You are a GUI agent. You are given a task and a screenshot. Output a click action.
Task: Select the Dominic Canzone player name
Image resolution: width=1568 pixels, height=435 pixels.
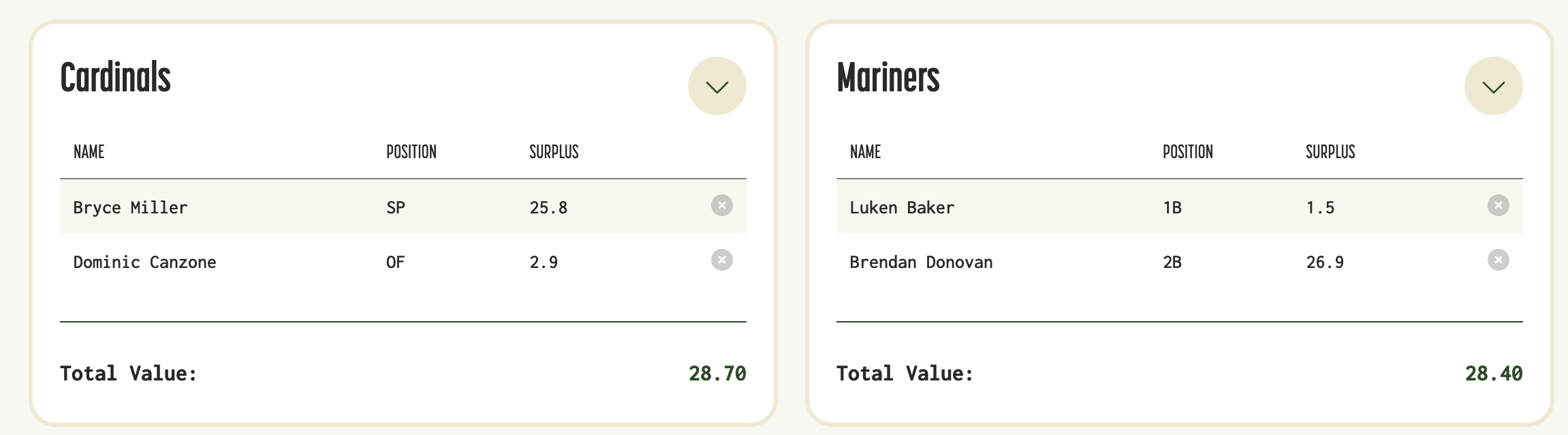[x=144, y=262]
